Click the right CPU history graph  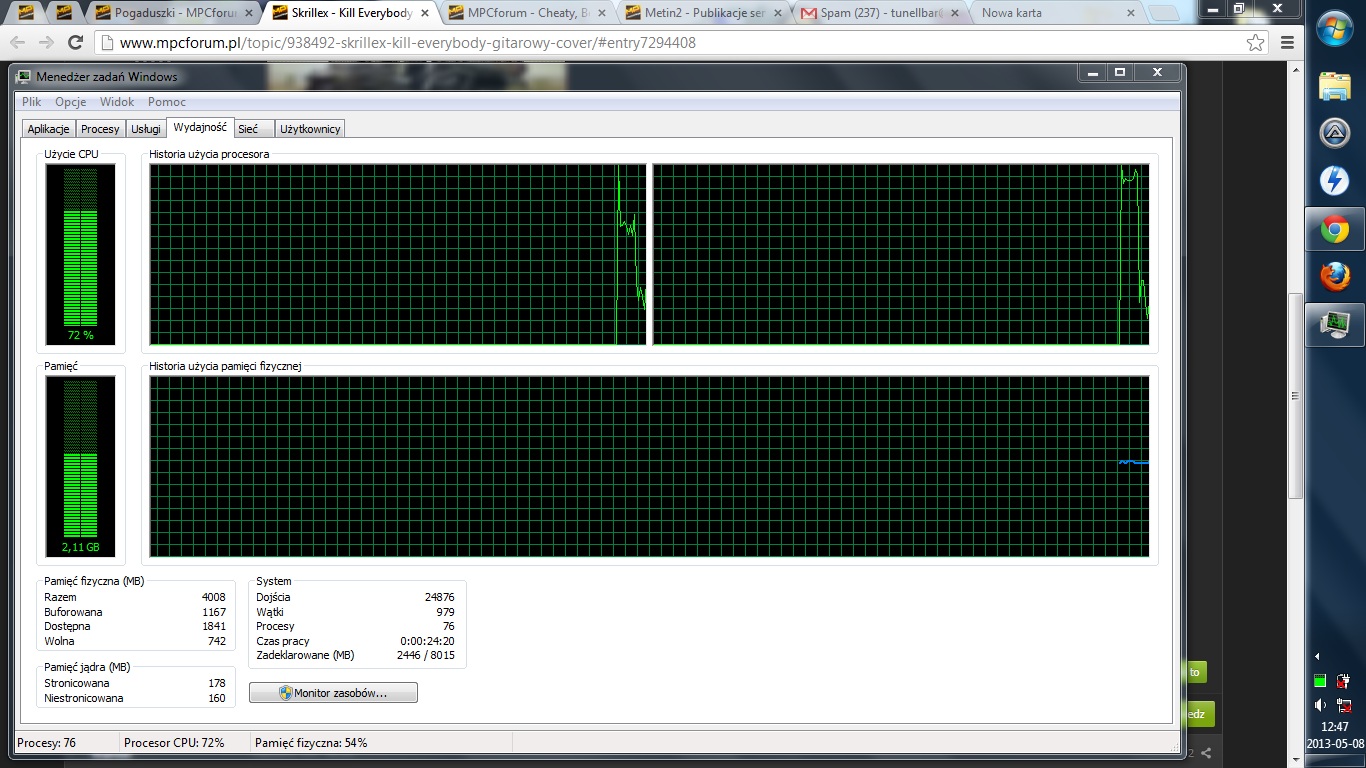(901, 255)
